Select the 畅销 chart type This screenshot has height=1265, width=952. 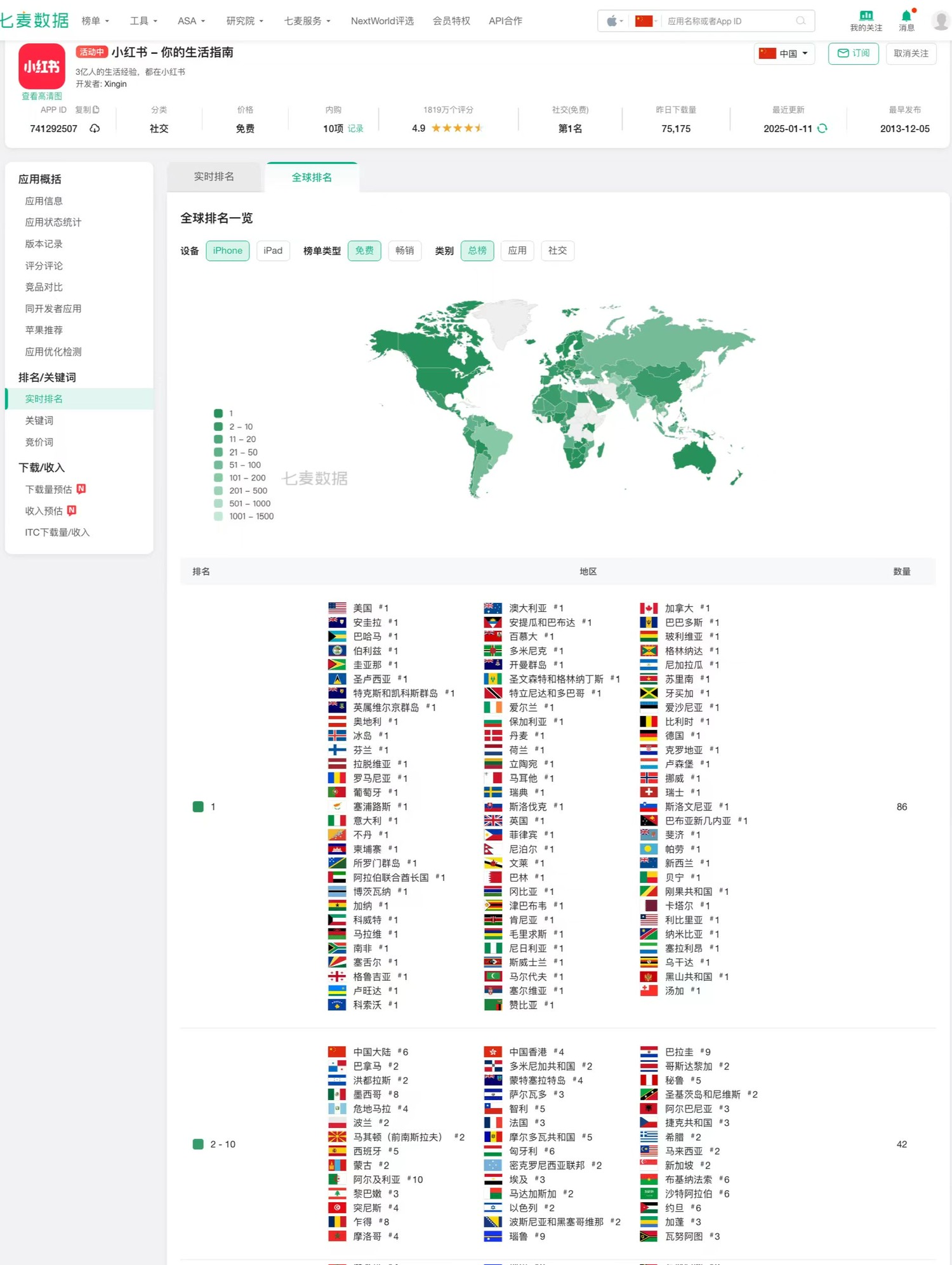click(404, 251)
